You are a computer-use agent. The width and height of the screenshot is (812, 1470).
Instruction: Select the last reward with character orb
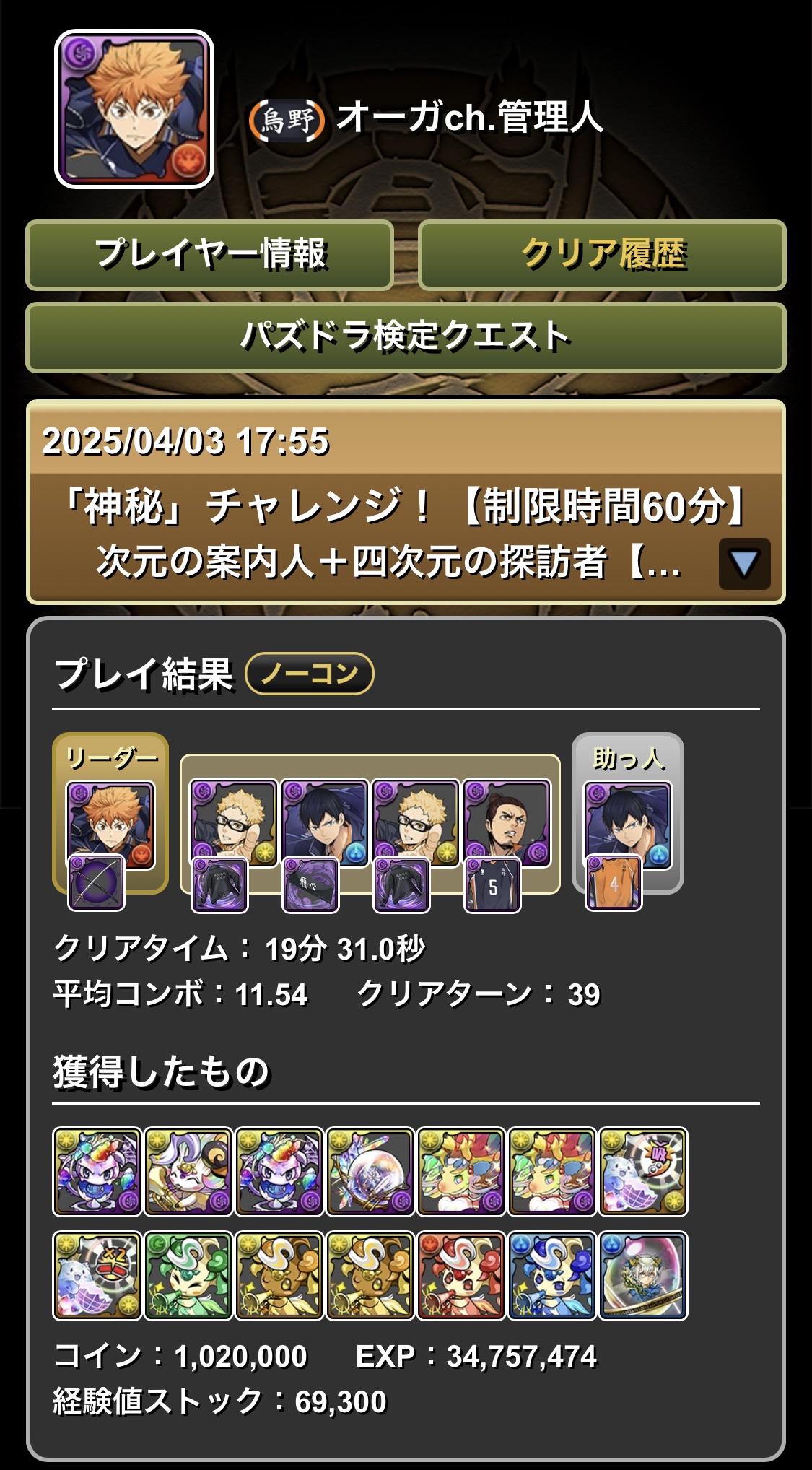coord(643,1276)
